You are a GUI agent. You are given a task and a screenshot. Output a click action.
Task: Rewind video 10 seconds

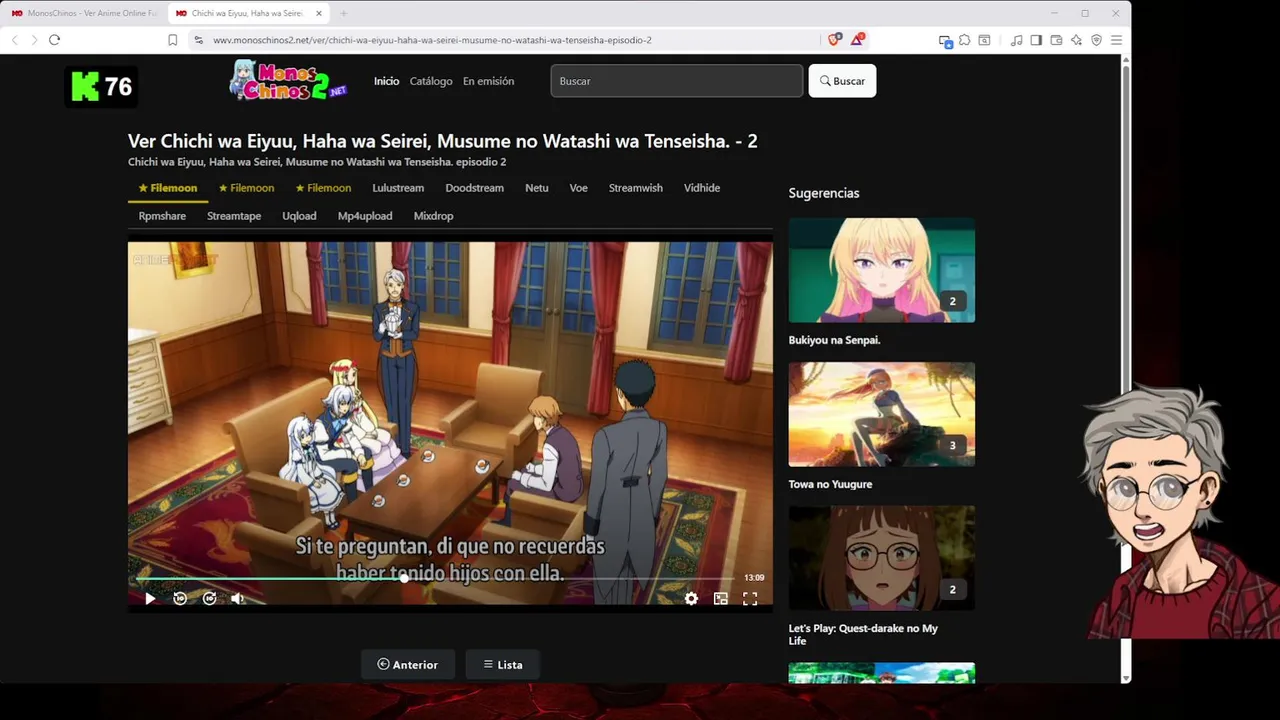point(180,598)
